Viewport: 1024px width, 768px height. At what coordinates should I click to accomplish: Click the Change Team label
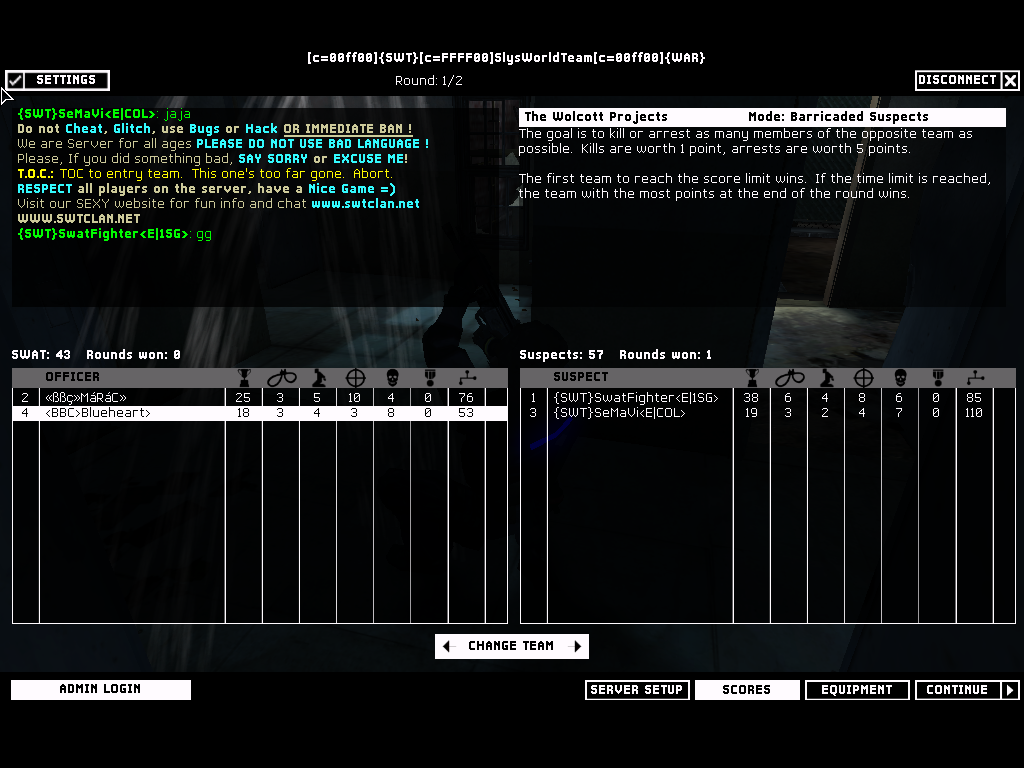(511, 646)
